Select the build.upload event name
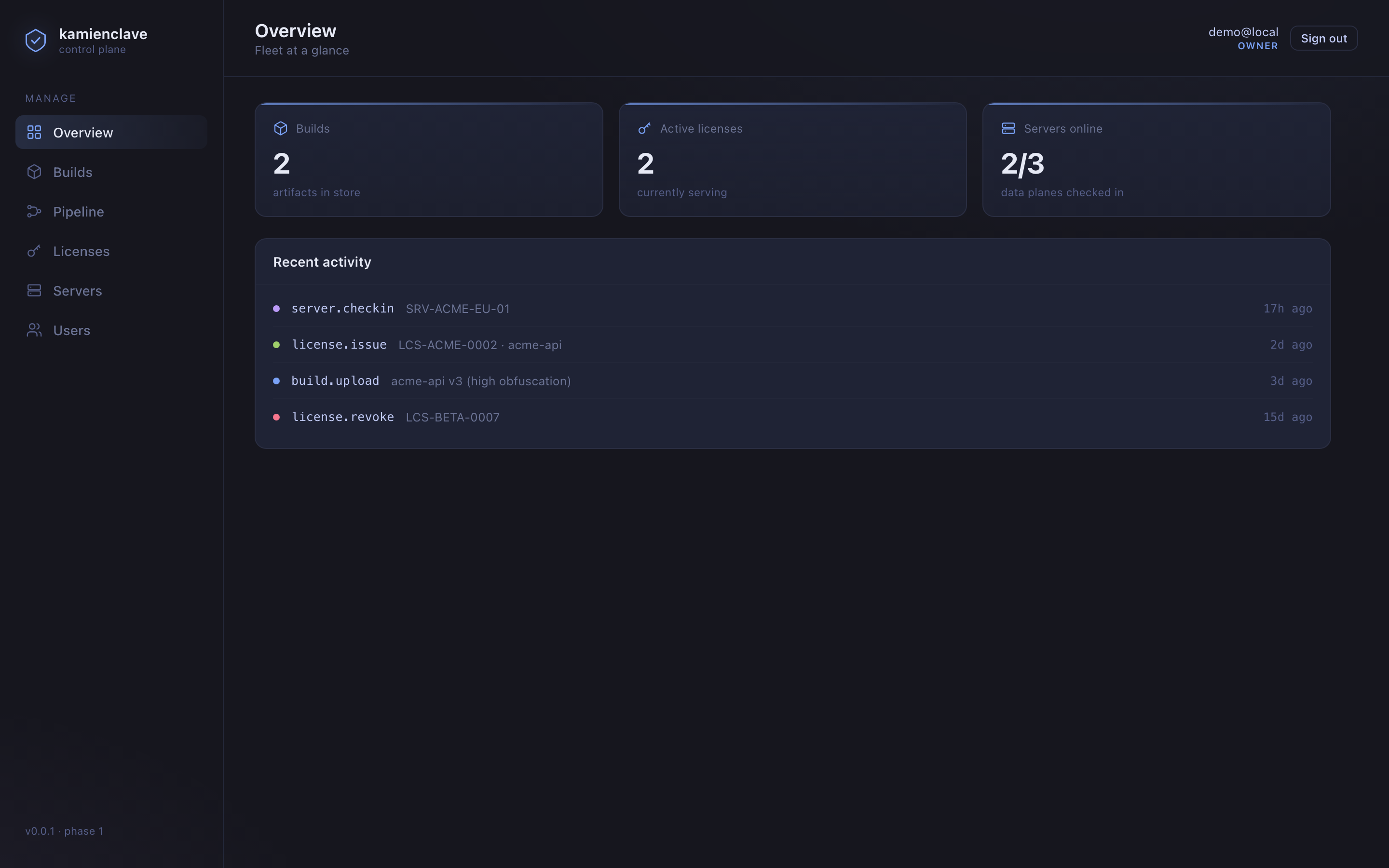 click(335, 380)
